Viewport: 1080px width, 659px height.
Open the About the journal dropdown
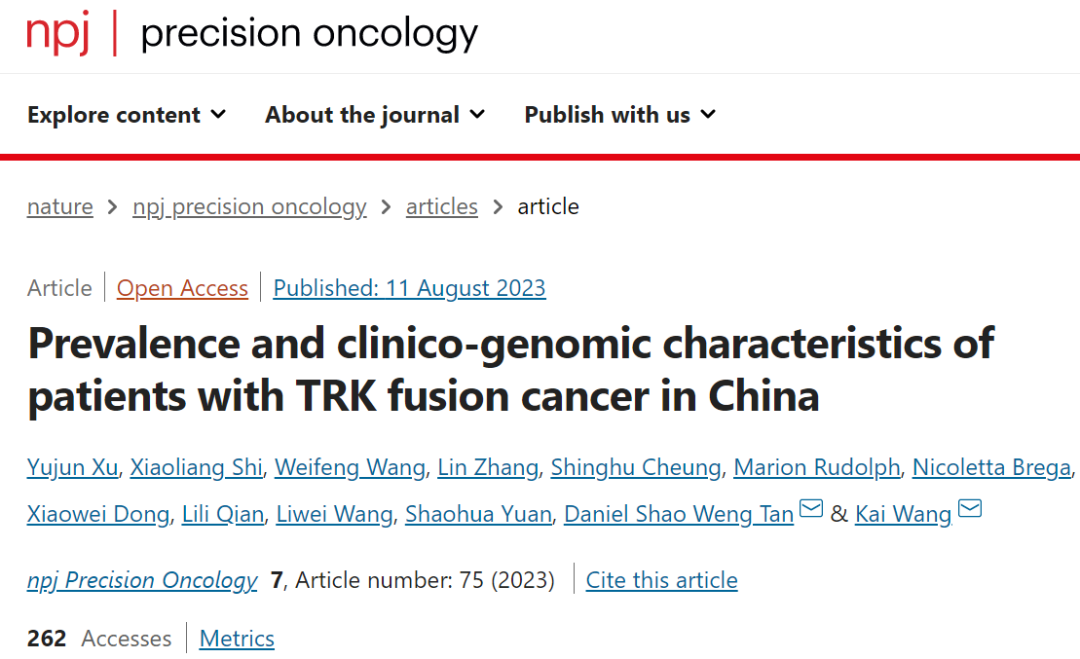click(375, 115)
